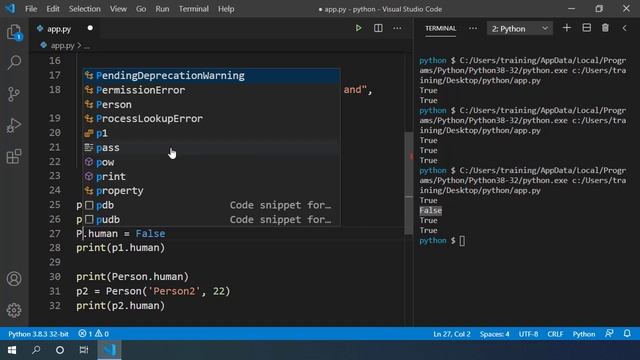Image resolution: width=640 pixels, height=360 pixels.
Task: Open the View menu
Action: pyautogui.click(x=118, y=9)
